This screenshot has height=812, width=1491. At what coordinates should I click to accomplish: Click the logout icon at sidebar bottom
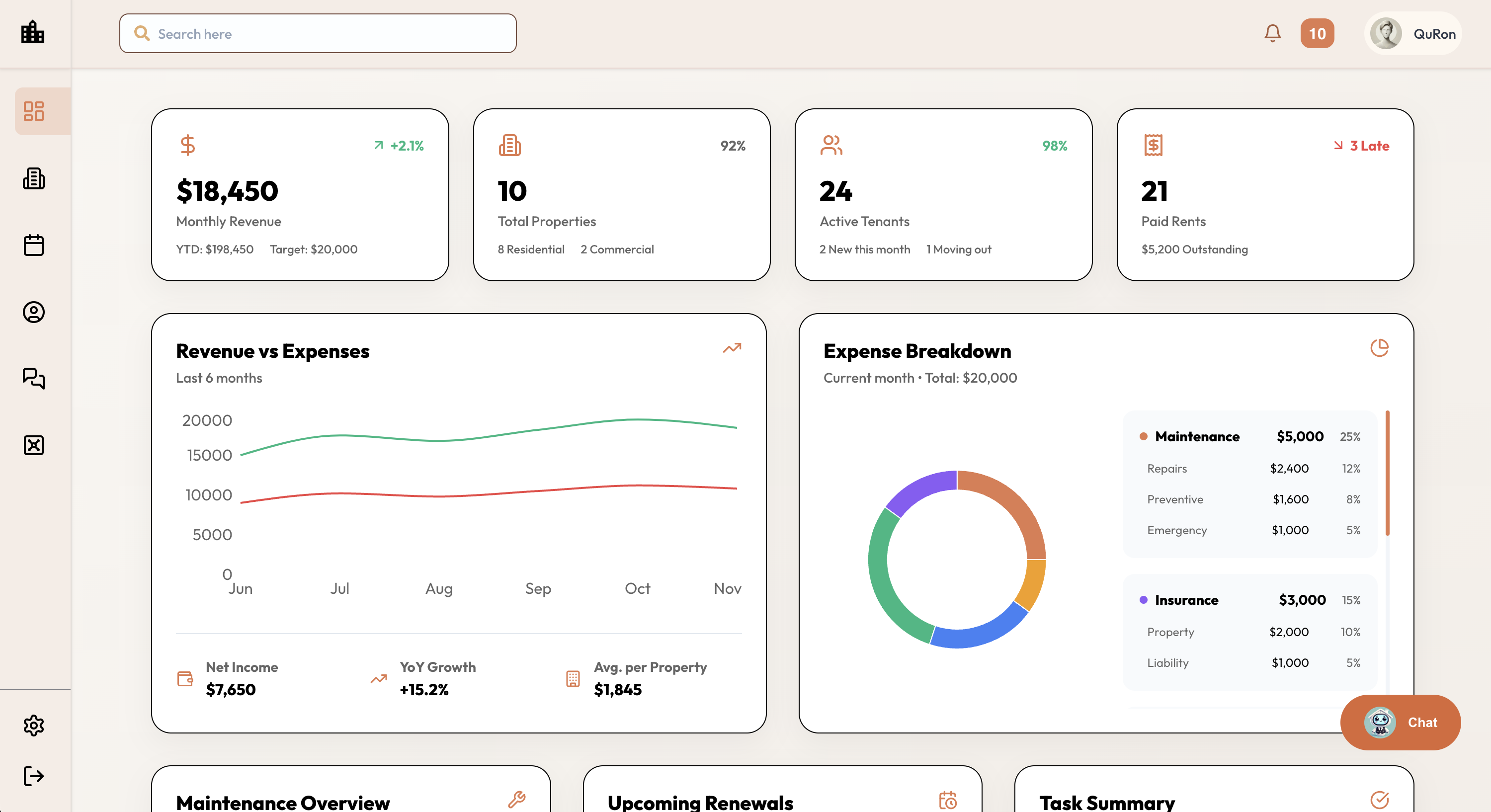pos(34,776)
